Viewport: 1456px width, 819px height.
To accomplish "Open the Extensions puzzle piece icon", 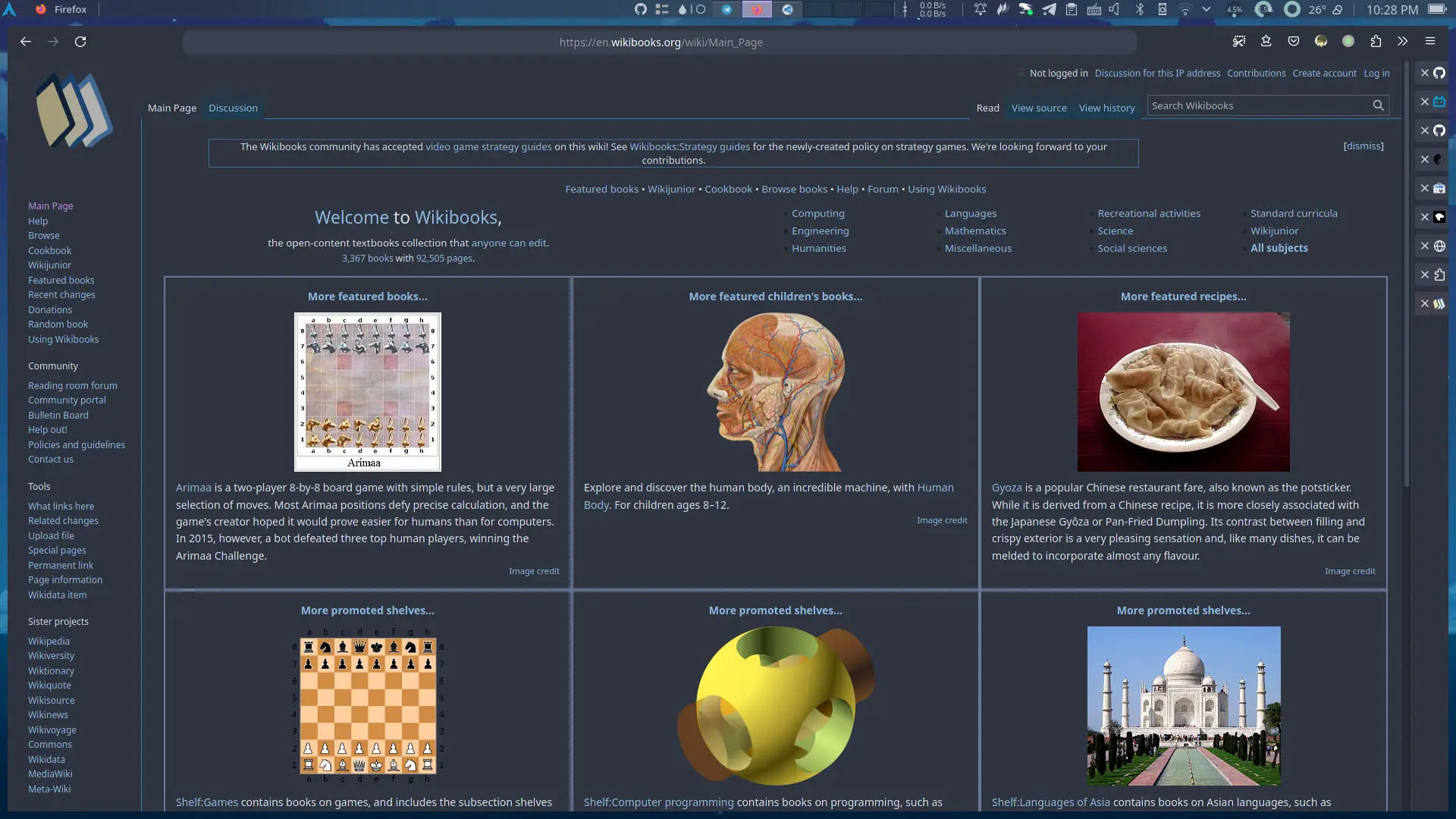I will pos(1376,42).
